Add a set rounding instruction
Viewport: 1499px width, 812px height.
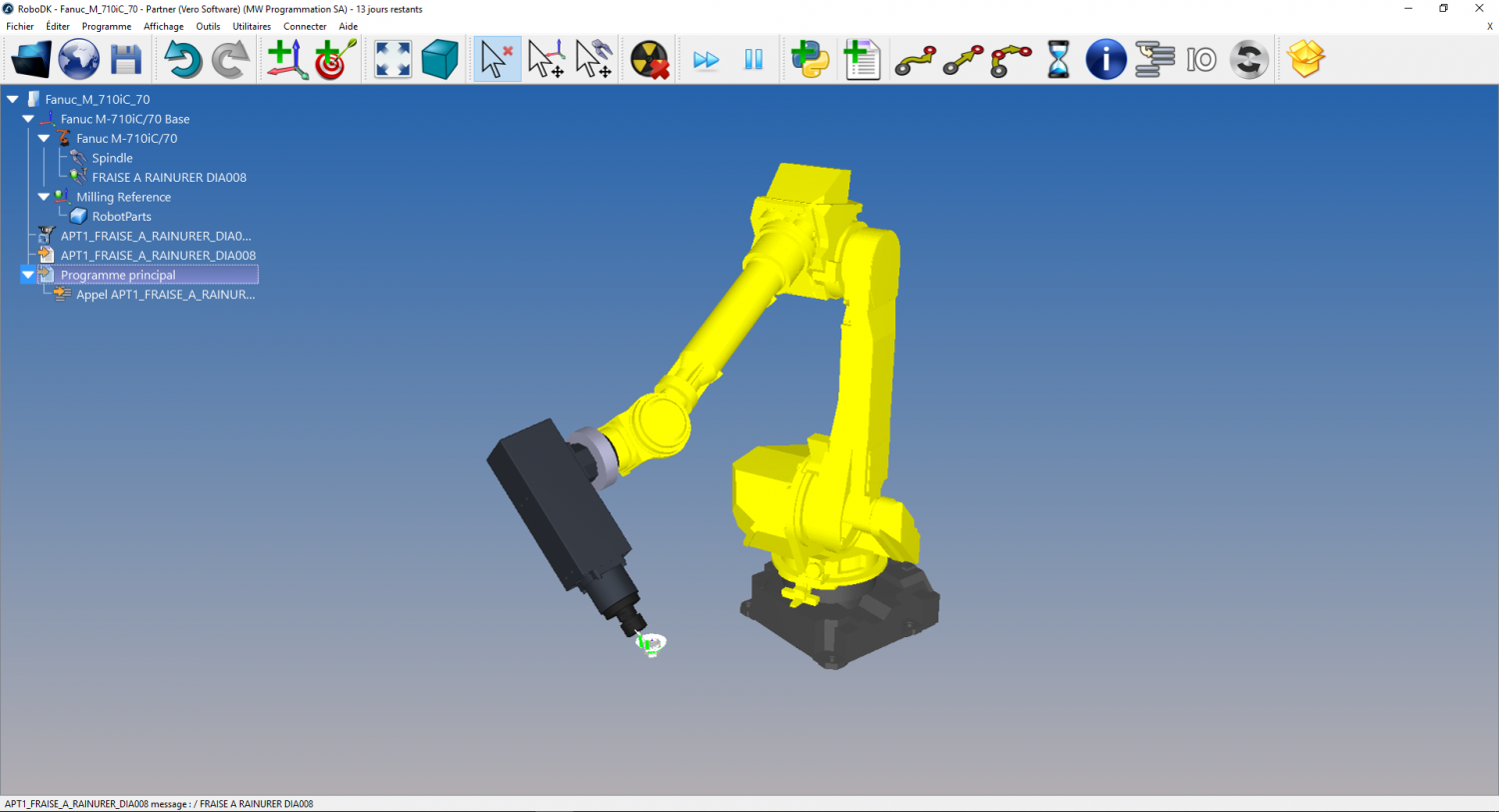pos(1249,60)
